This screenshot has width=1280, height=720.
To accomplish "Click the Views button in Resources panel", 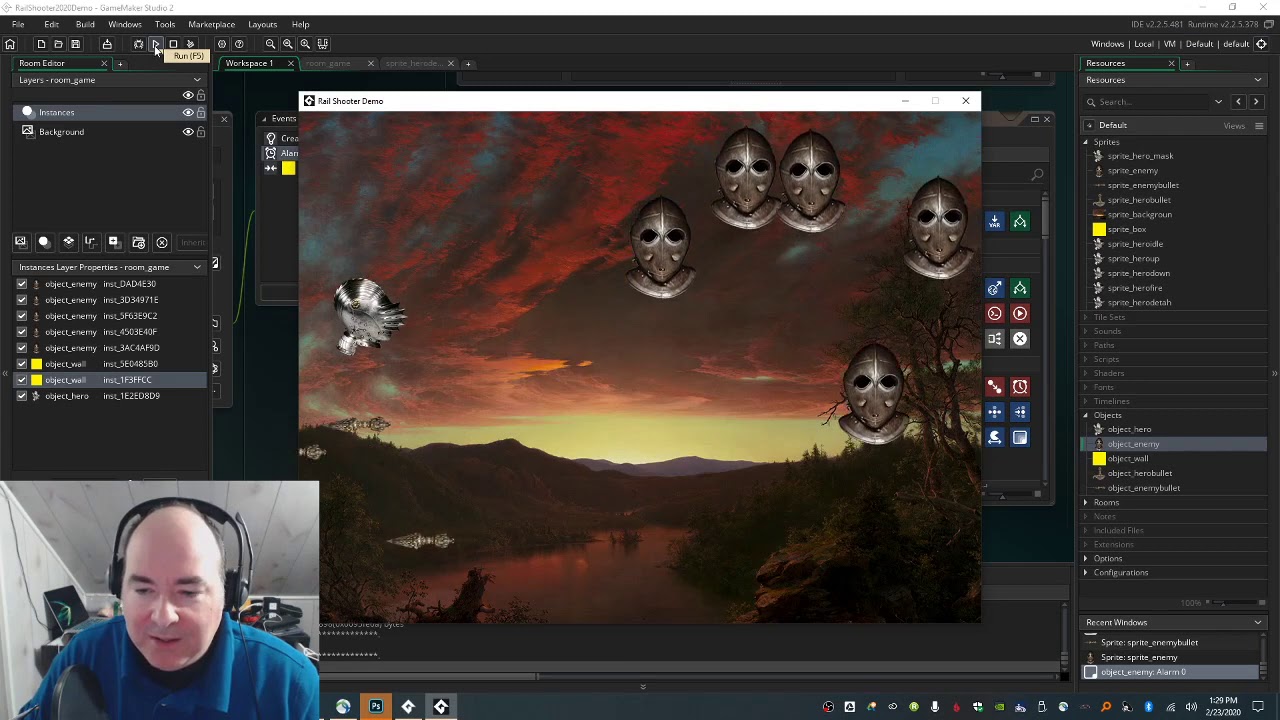I will tap(1234, 126).
